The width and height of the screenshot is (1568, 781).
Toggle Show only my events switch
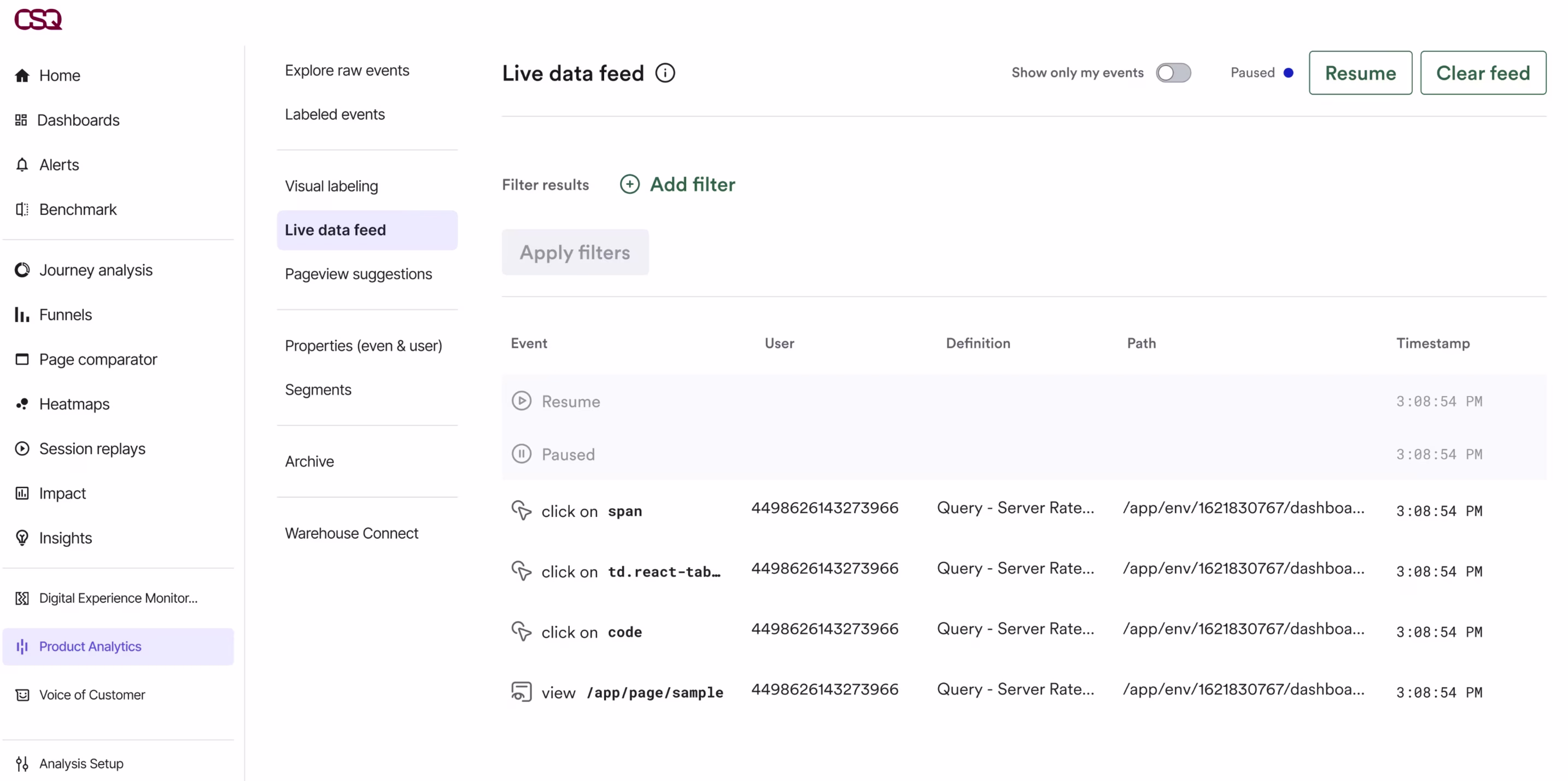click(x=1173, y=73)
